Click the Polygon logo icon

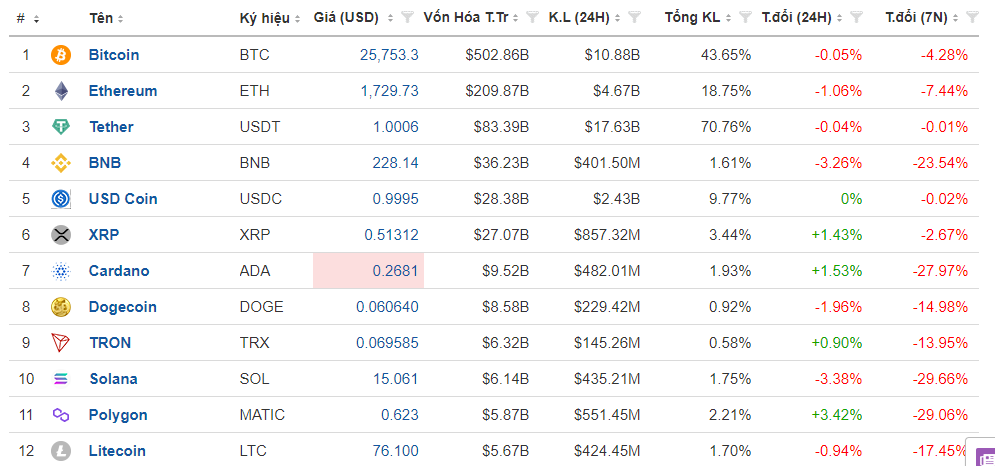[x=61, y=415]
